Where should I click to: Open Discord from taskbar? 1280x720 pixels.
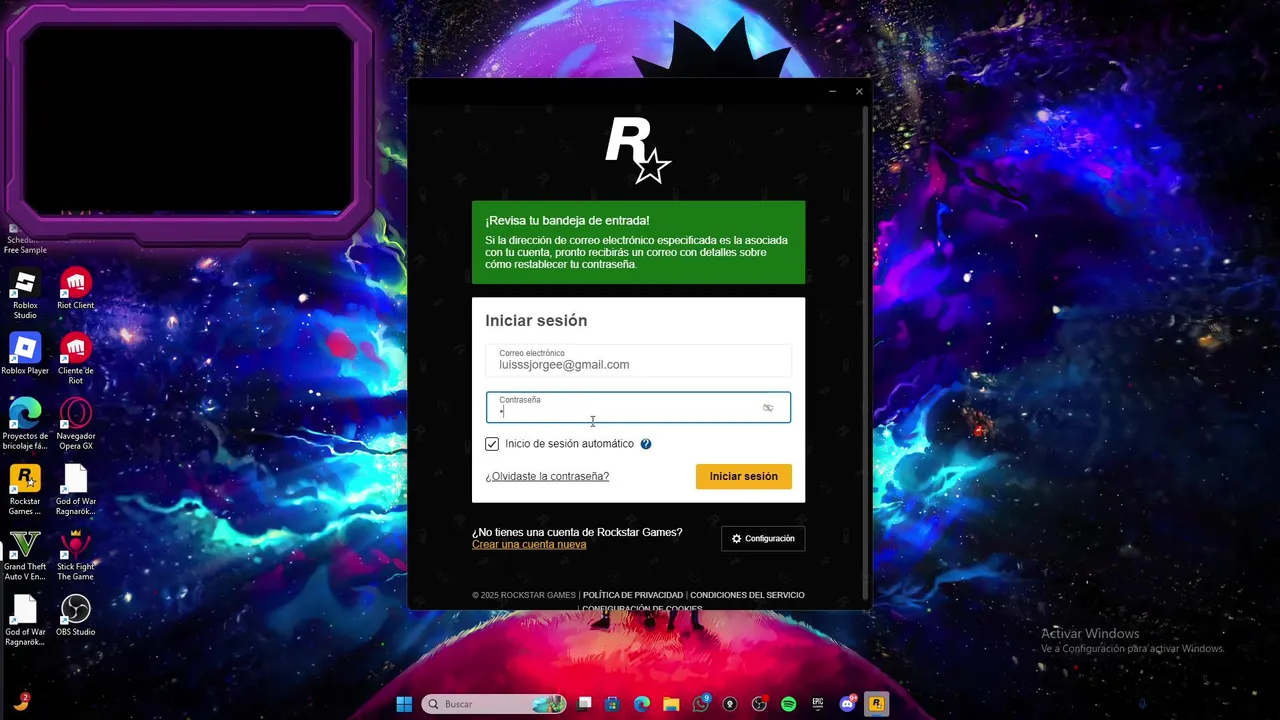pos(847,704)
